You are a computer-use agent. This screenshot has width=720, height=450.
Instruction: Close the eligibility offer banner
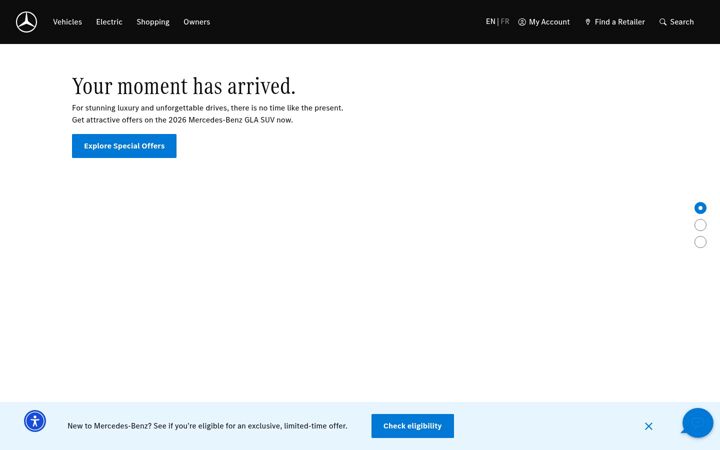click(648, 427)
